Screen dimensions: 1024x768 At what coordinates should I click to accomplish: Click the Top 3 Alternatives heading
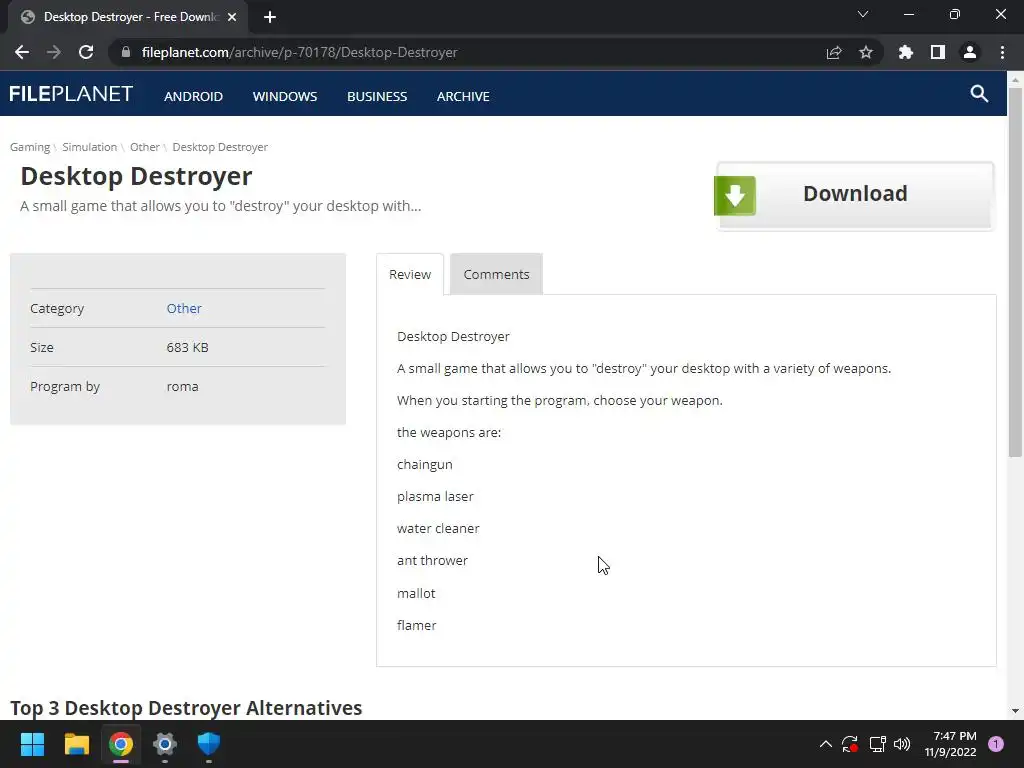[186, 708]
